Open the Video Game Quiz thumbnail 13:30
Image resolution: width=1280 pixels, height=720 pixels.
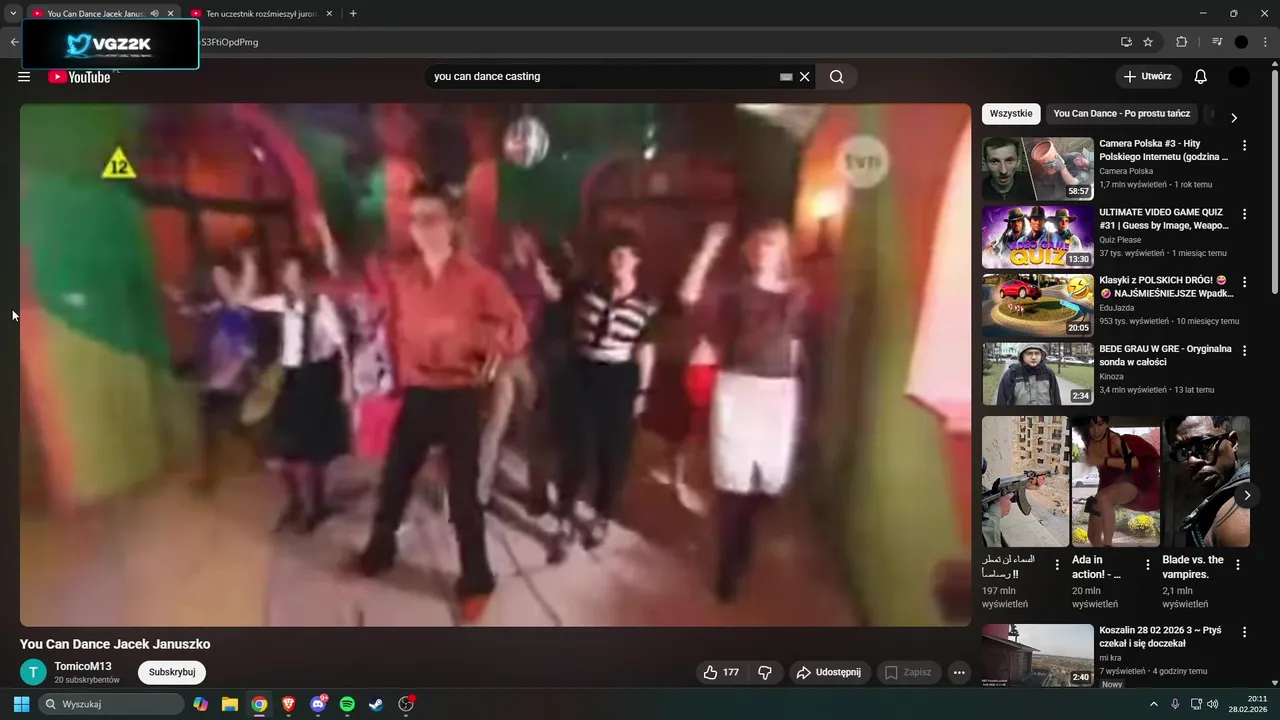(1038, 237)
